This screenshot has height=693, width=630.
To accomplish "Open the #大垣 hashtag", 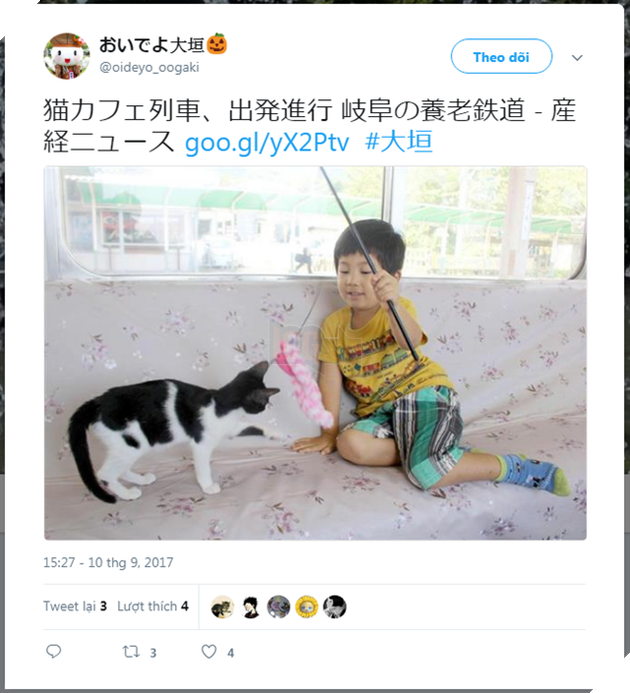I will pyautogui.click(x=399, y=142).
